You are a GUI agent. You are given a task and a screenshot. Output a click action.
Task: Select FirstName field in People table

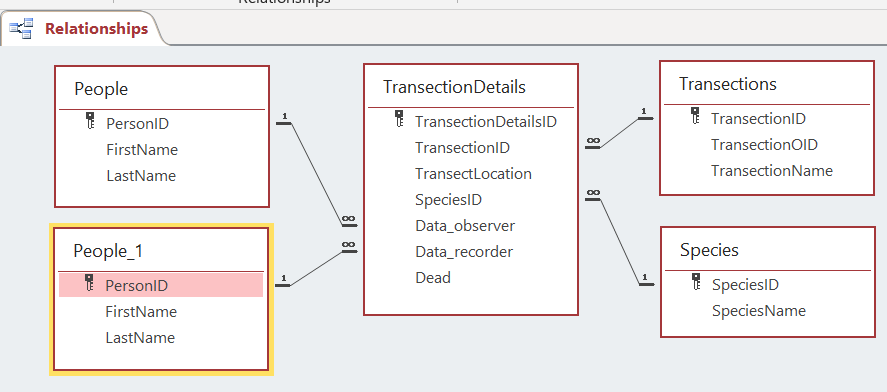click(142, 149)
